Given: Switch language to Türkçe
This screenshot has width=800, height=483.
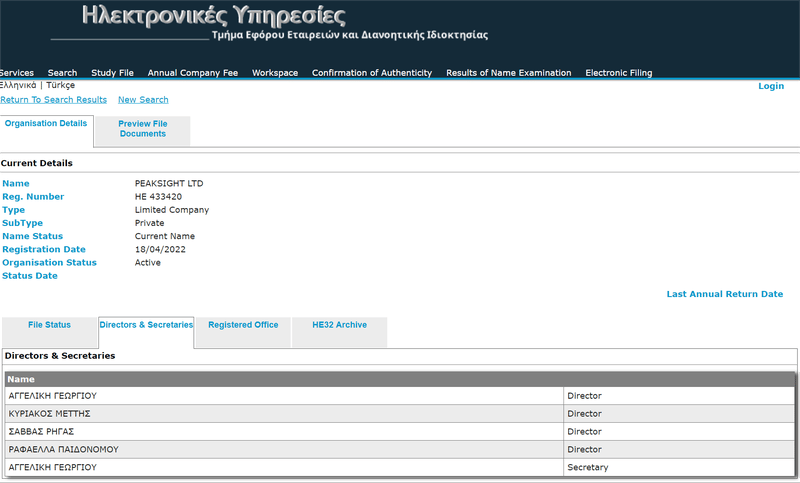Looking at the screenshot, I should (60, 86).
